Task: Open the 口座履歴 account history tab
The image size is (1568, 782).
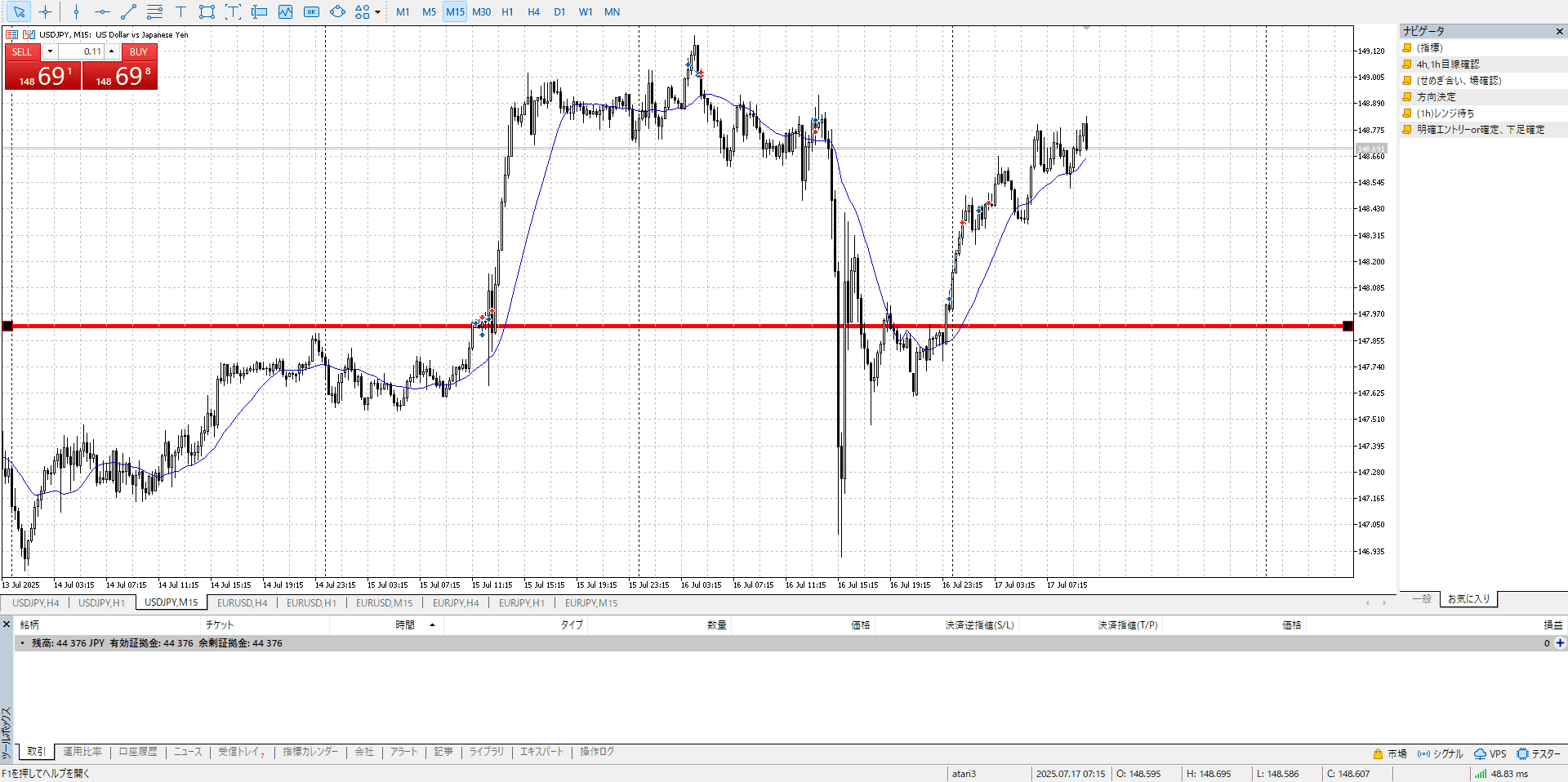Action: (x=138, y=752)
